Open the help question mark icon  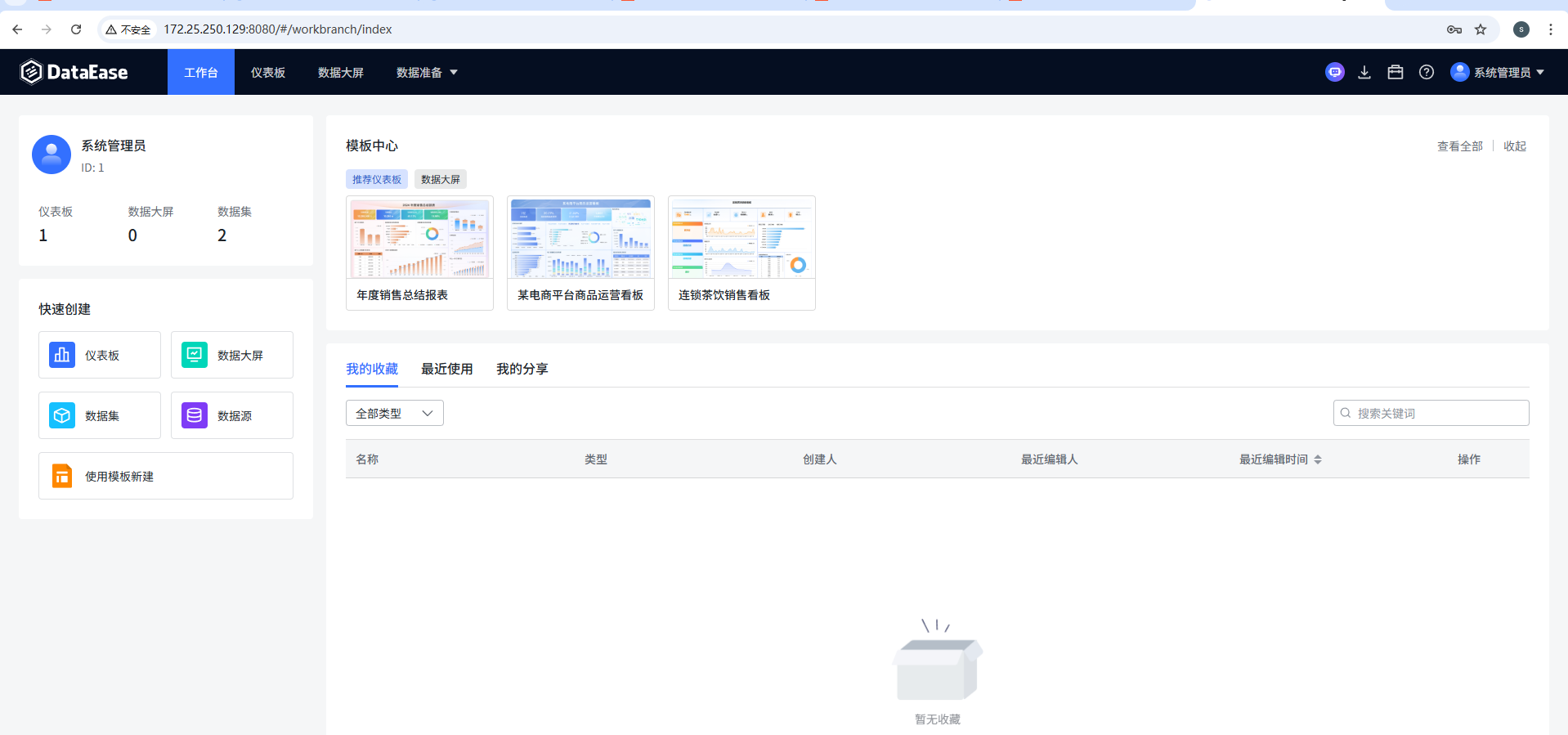pos(1427,72)
